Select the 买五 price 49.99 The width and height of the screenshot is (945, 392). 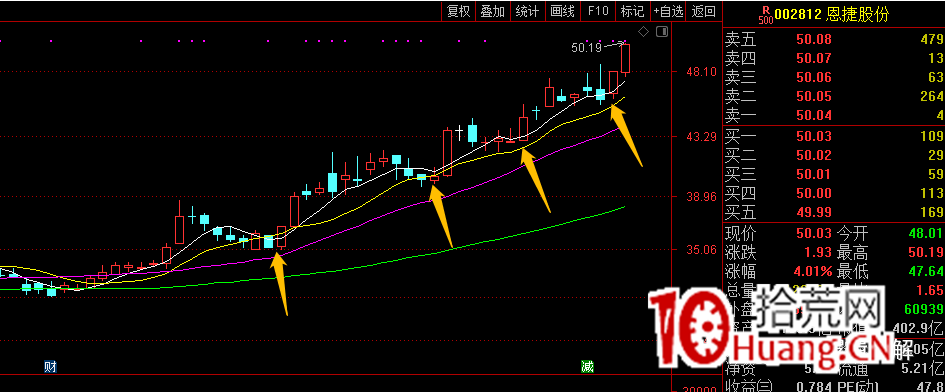click(x=814, y=212)
